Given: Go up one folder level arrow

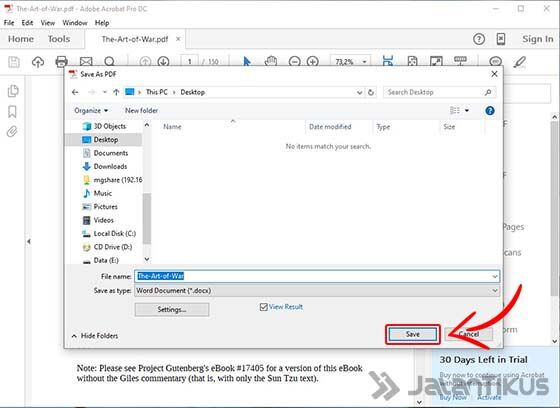Looking at the screenshot, I should [x=116, y=92].
